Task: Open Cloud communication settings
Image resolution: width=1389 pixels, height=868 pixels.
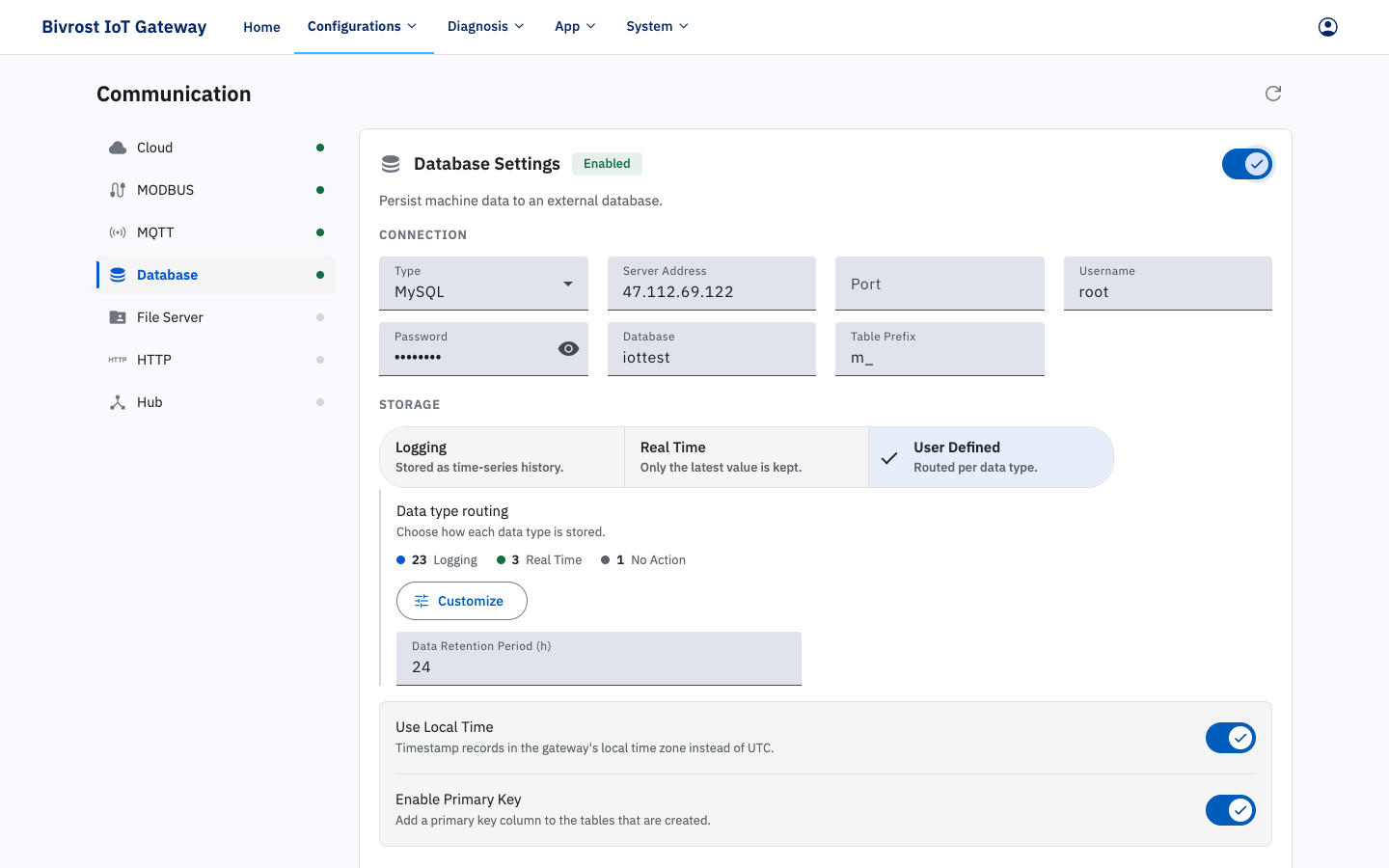Action: 216,148
